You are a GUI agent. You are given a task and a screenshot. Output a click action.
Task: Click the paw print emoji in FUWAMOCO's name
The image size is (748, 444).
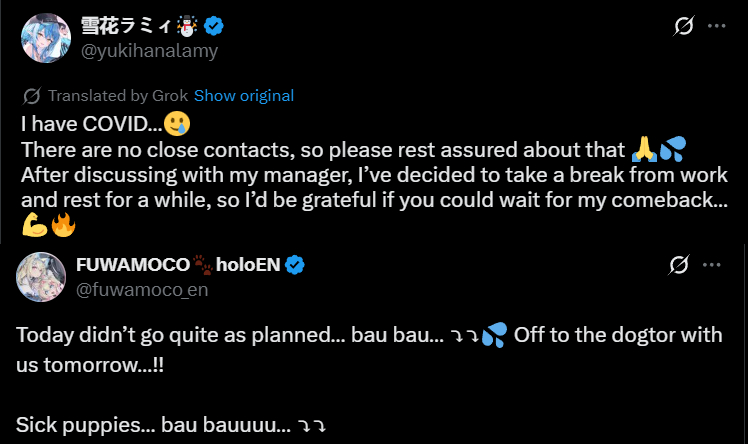coord(204,265)
